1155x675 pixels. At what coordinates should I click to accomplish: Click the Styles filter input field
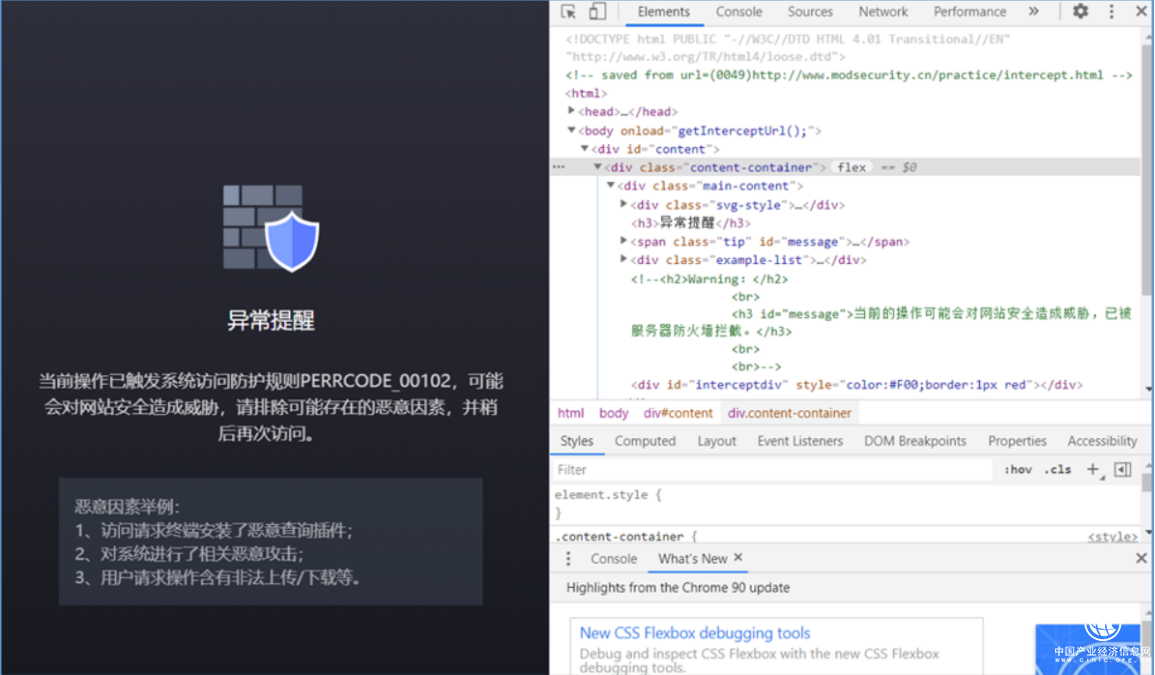click(770, 469)
